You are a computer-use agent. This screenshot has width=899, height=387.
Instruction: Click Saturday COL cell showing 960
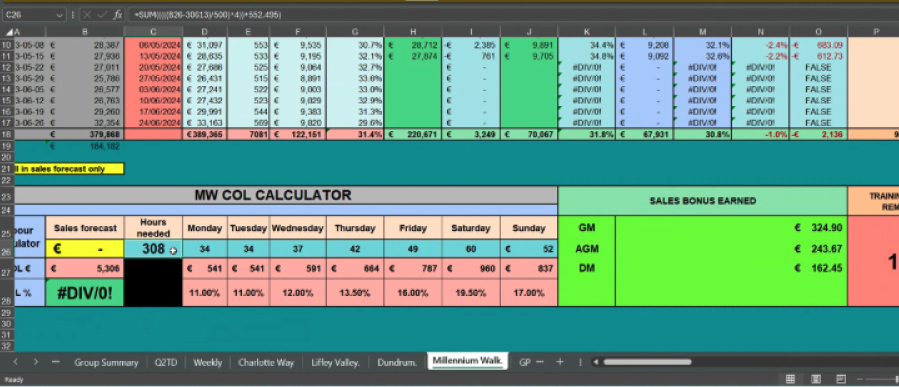(x=471, y=268)
